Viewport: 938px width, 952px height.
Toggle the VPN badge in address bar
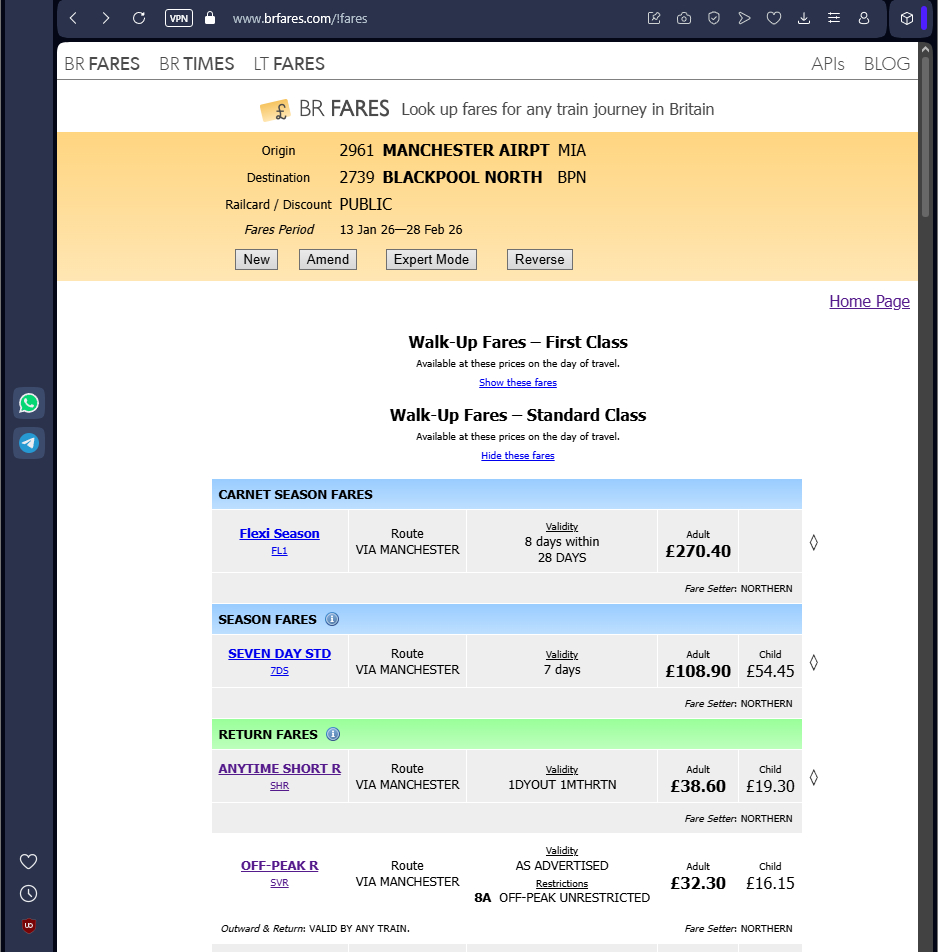click(x=179, y=18)
